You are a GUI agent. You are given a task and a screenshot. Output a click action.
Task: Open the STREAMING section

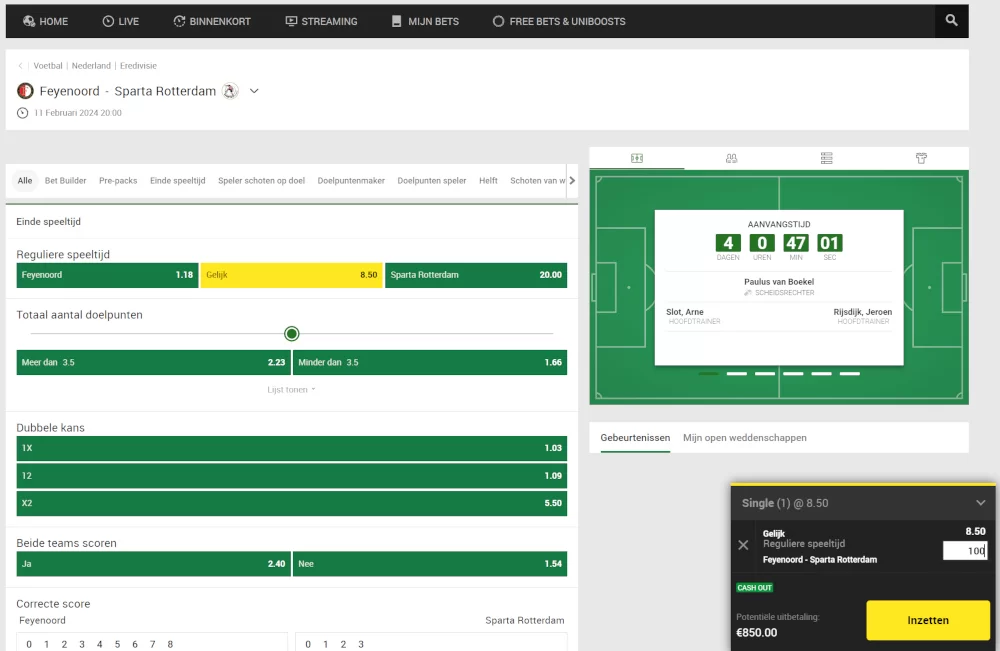[x=321, y=21]
